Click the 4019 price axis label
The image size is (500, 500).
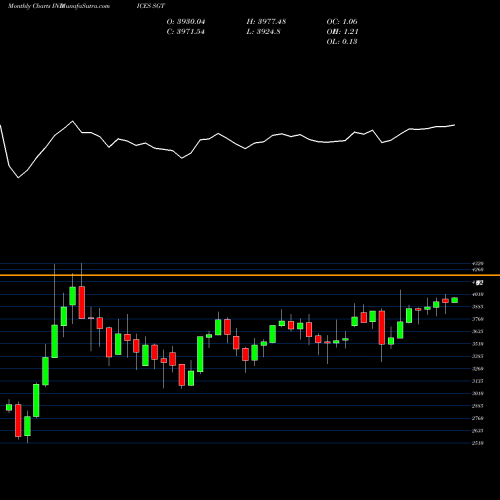point(478,294)
